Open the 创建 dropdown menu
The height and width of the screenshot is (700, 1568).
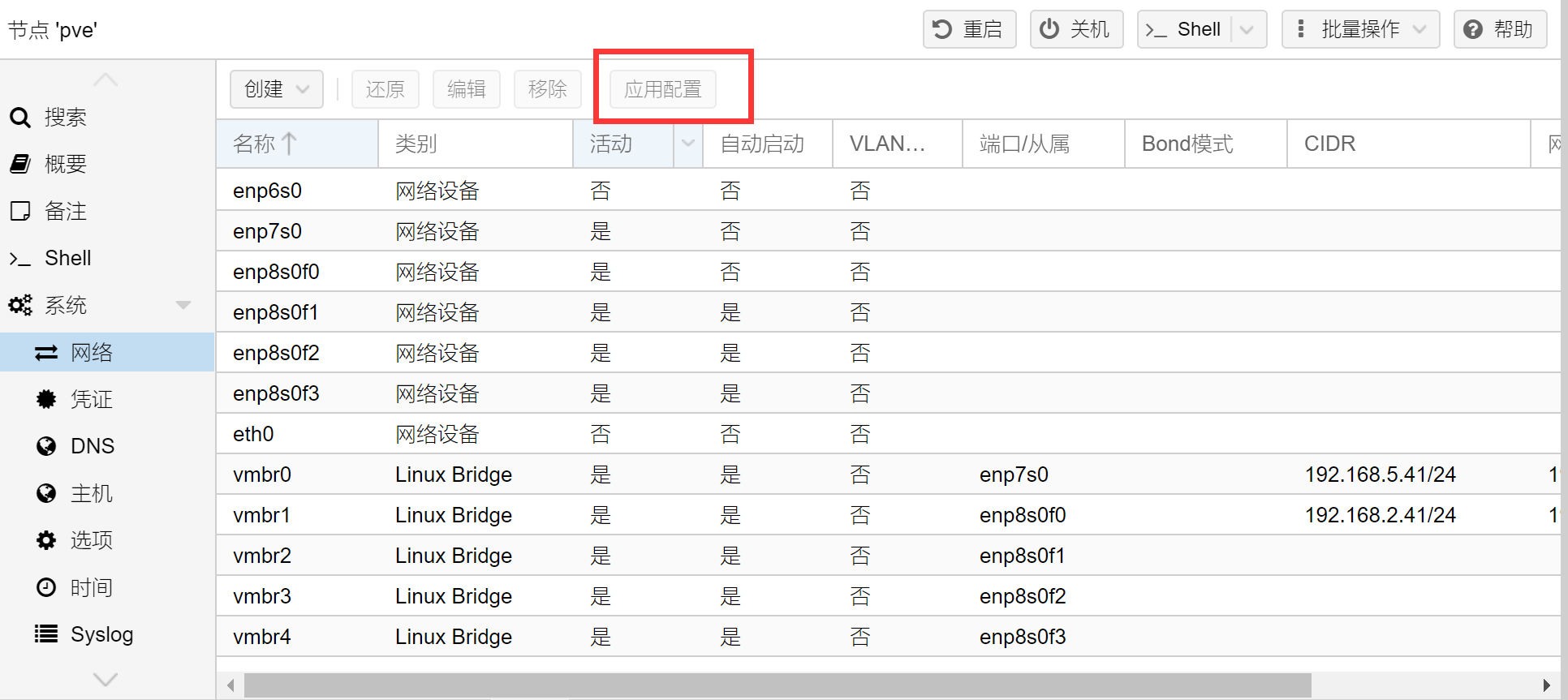click(x=277, y=89)
